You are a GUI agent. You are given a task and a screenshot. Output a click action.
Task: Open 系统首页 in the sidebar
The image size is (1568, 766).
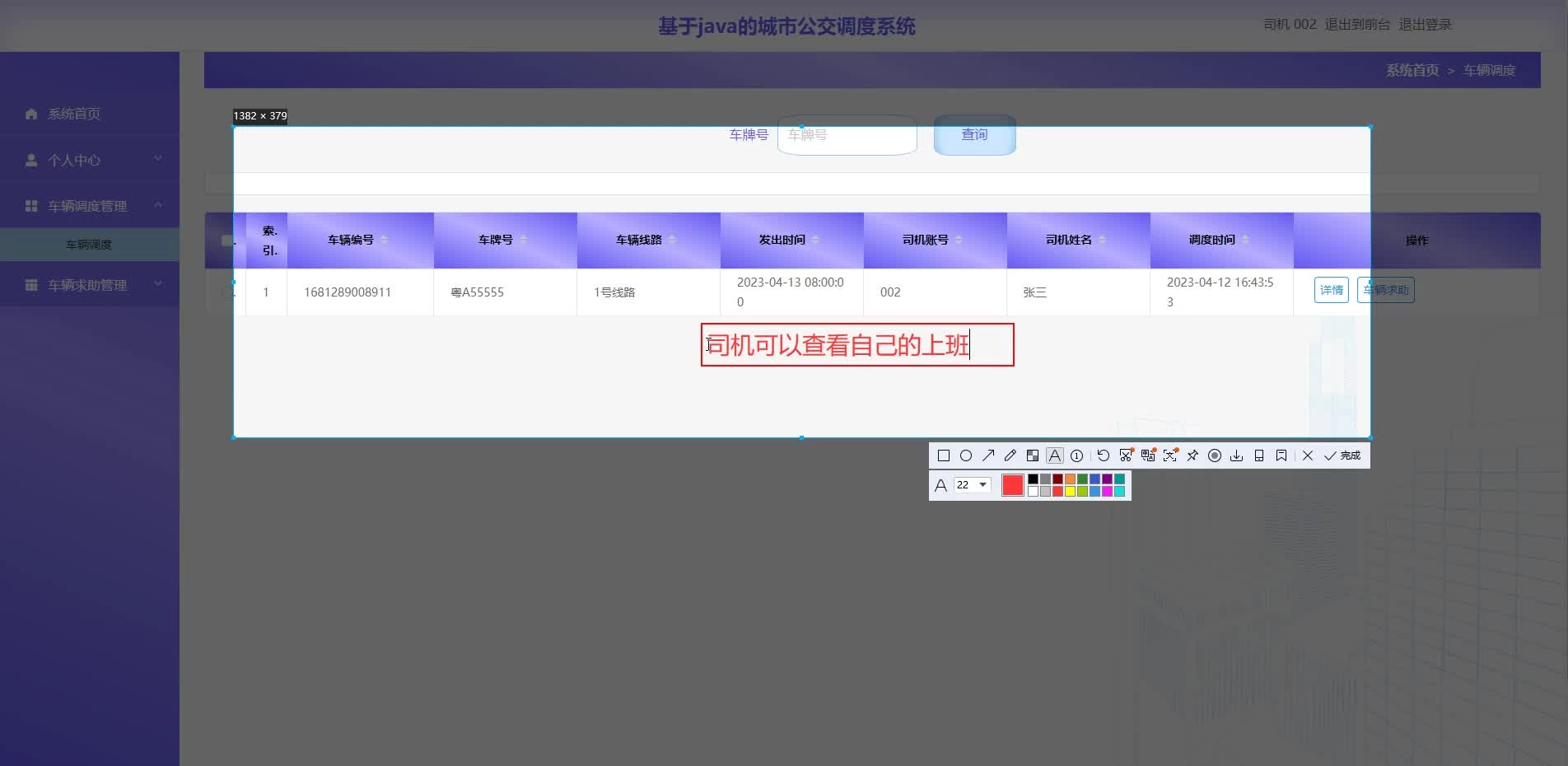74,114
